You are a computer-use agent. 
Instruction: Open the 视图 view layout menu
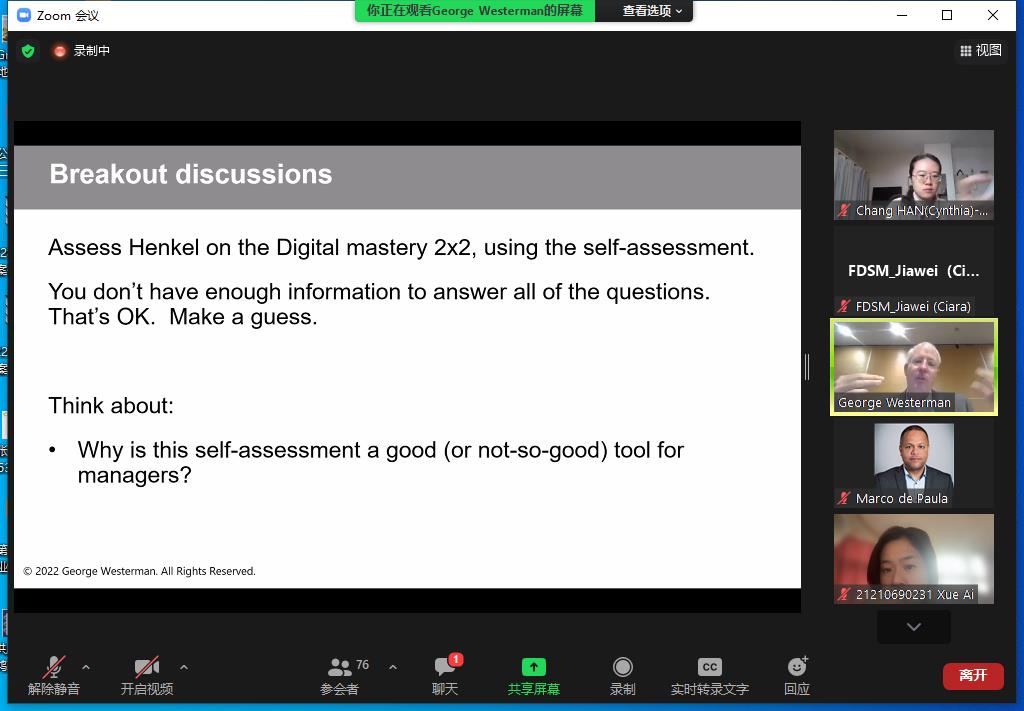click(981, 50)
